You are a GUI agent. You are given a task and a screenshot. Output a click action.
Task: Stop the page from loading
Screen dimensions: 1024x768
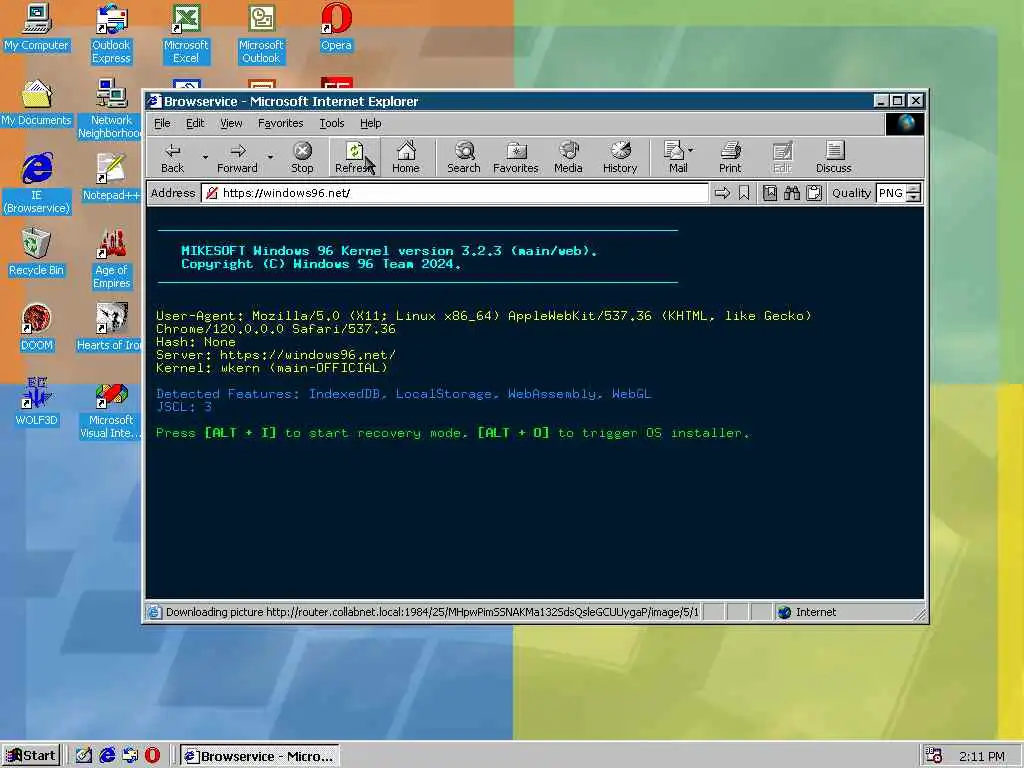click(302, 157)
